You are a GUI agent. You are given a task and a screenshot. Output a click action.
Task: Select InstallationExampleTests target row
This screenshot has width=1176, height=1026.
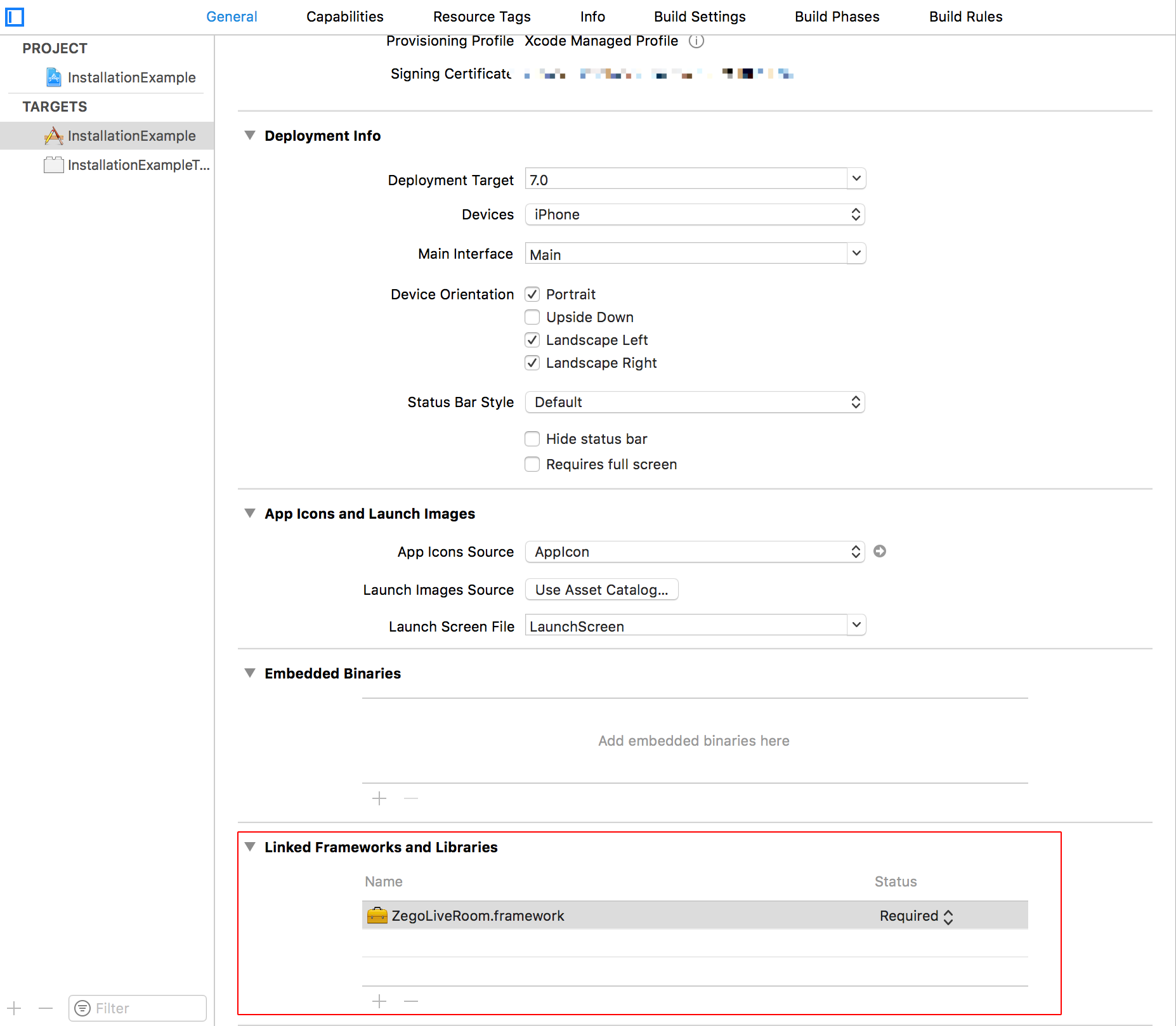coord(107,165)
